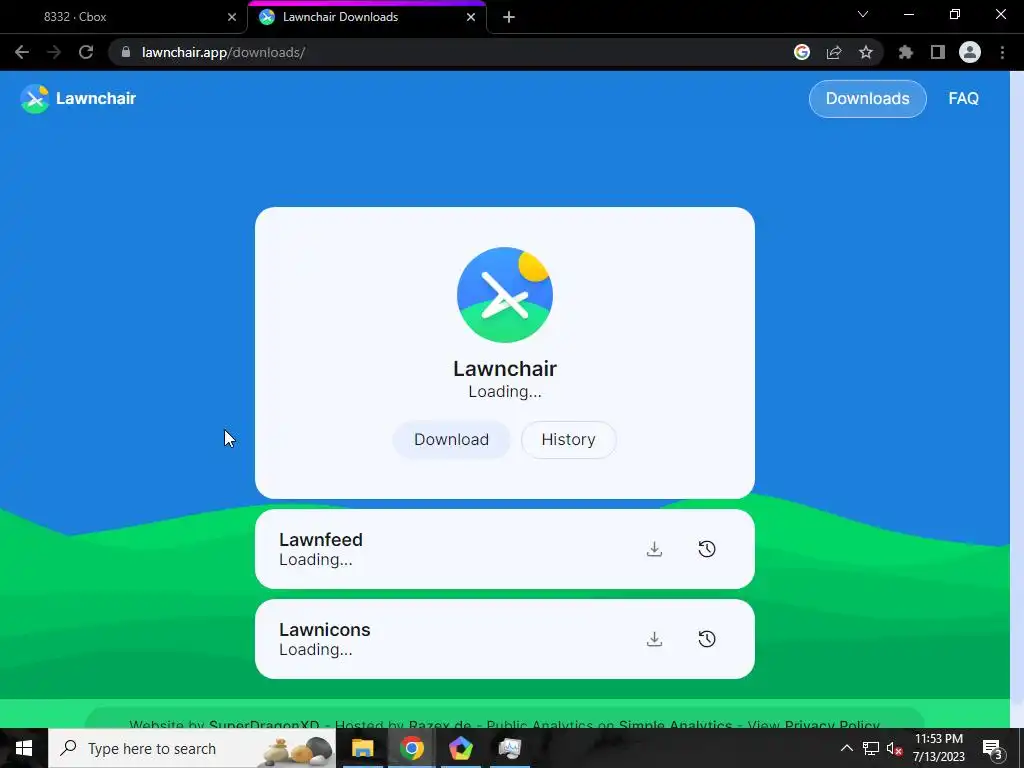1024x768 pixels.
Task: Open the colorful pentagon taskbar app
Action: tap(460, 748)
